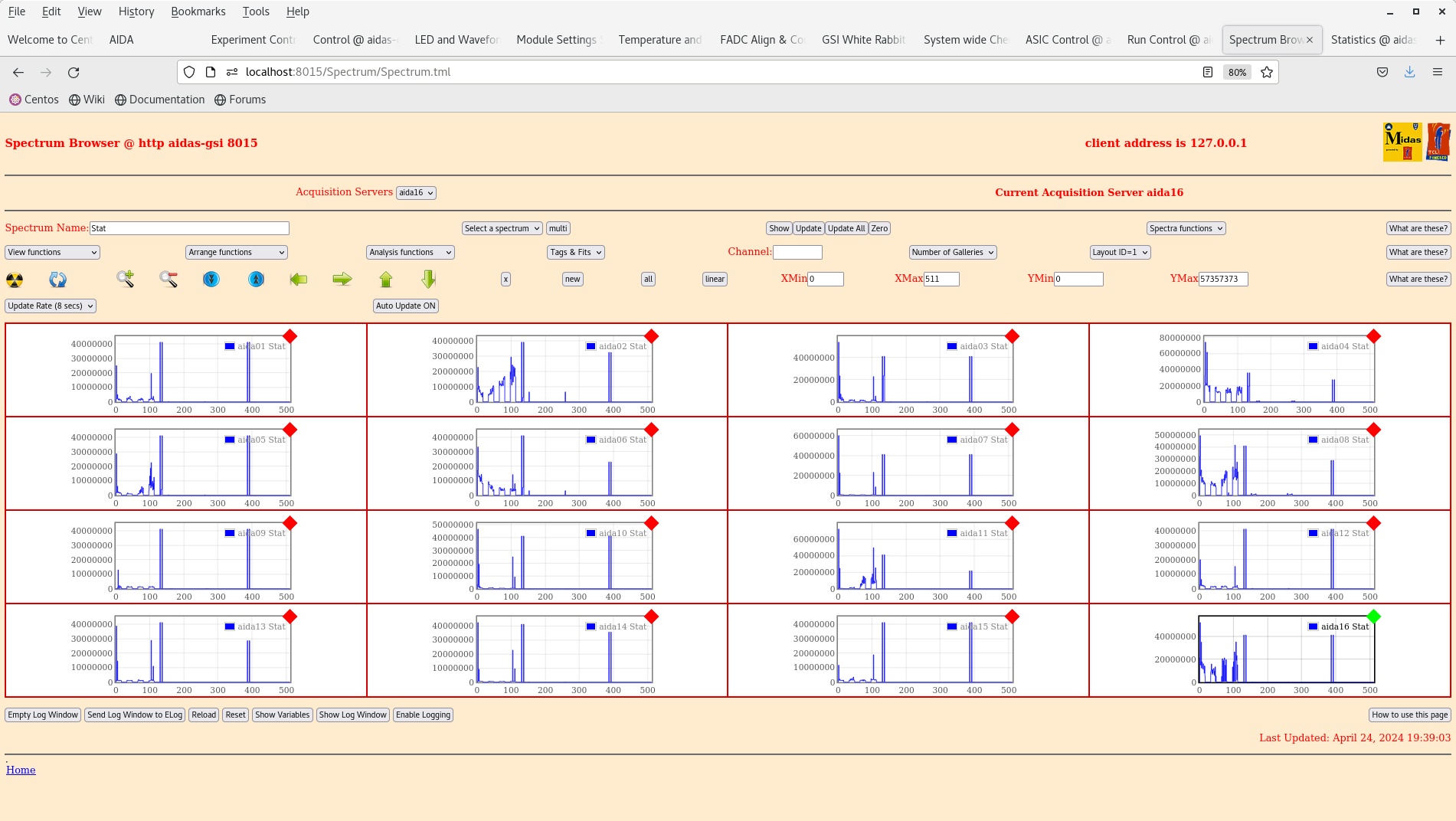Open Select a spectrum dropdown
Image resolution: width=1456 pixels, height=821 pixels.
point(502,228)
